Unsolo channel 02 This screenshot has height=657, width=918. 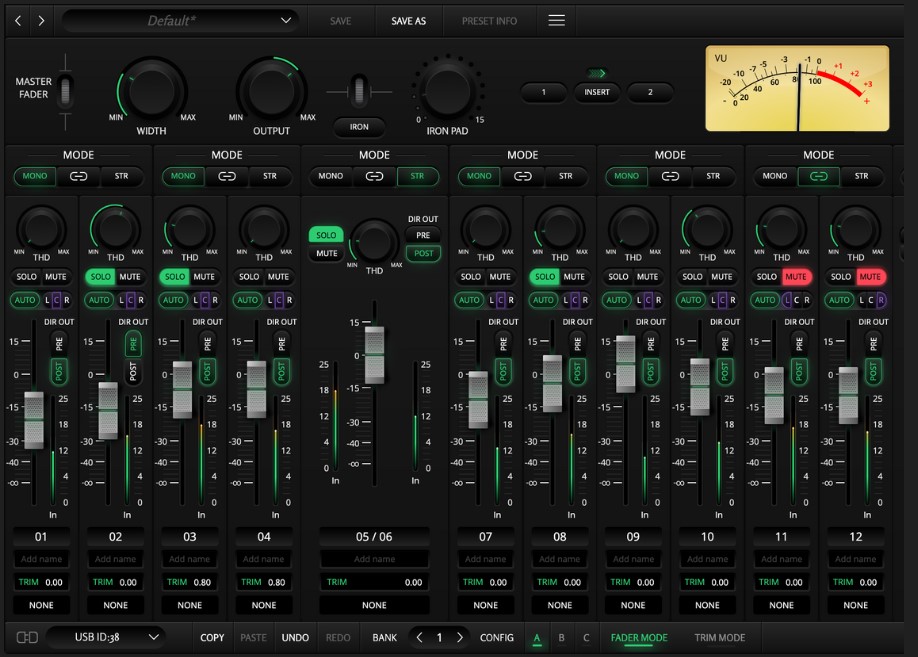[101, 277]
